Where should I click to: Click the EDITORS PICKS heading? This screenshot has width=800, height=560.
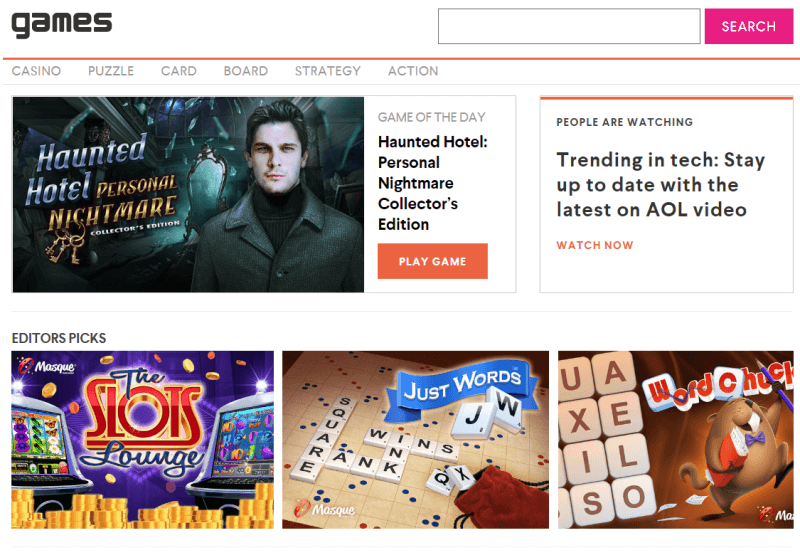click(59, 338)
